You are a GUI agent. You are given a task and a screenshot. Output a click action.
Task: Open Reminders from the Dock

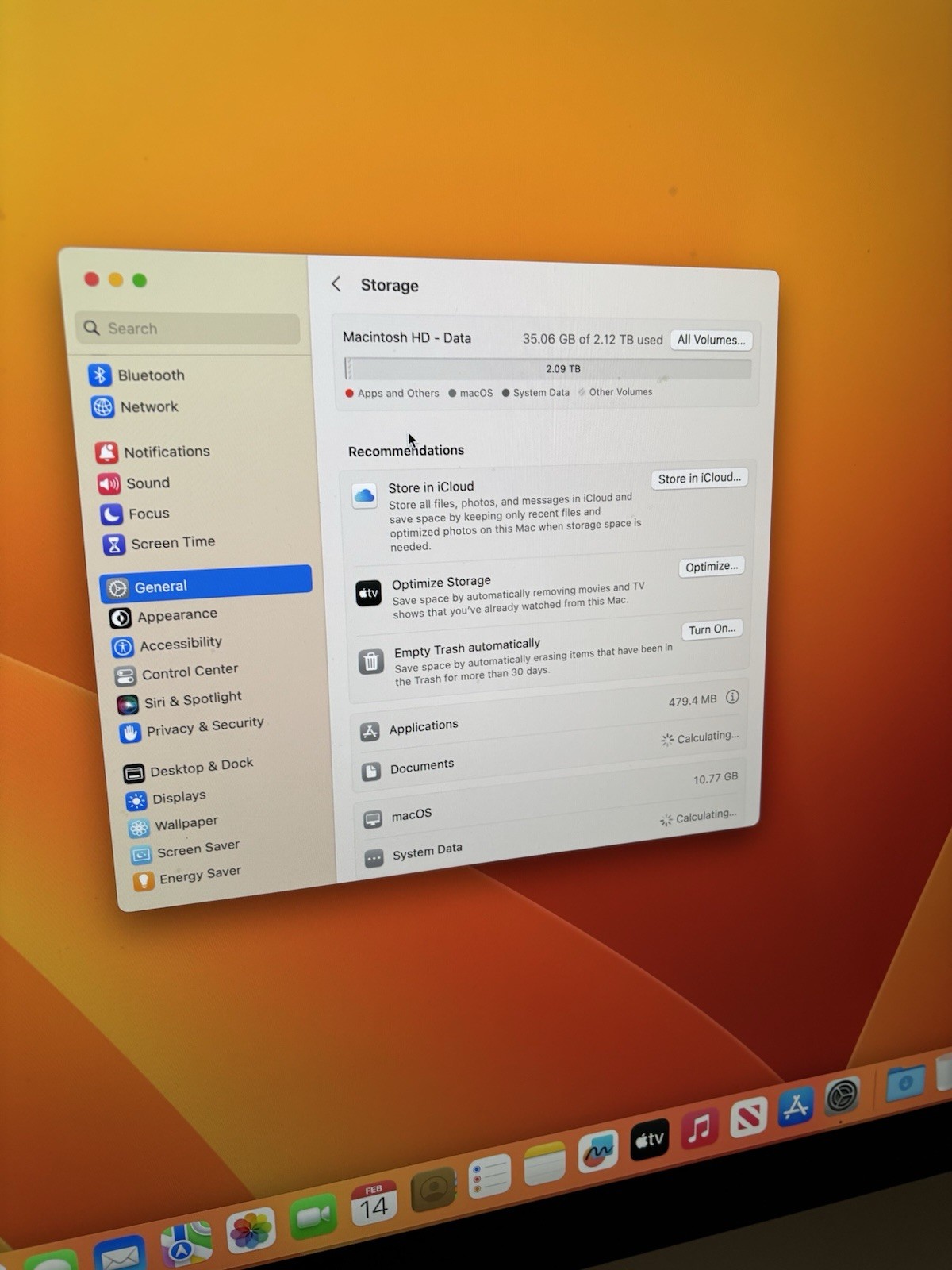489,1176
